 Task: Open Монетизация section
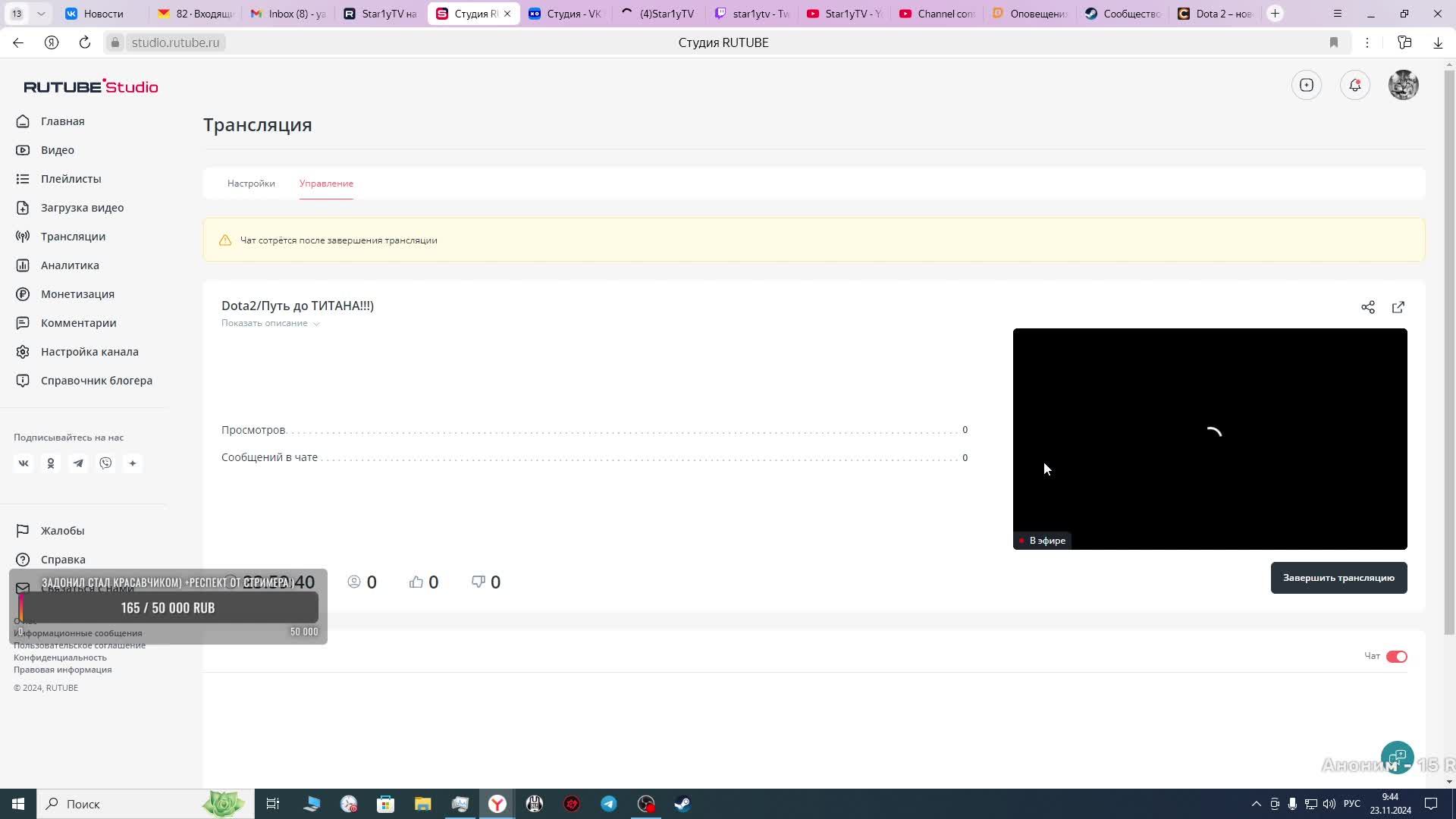77,294
